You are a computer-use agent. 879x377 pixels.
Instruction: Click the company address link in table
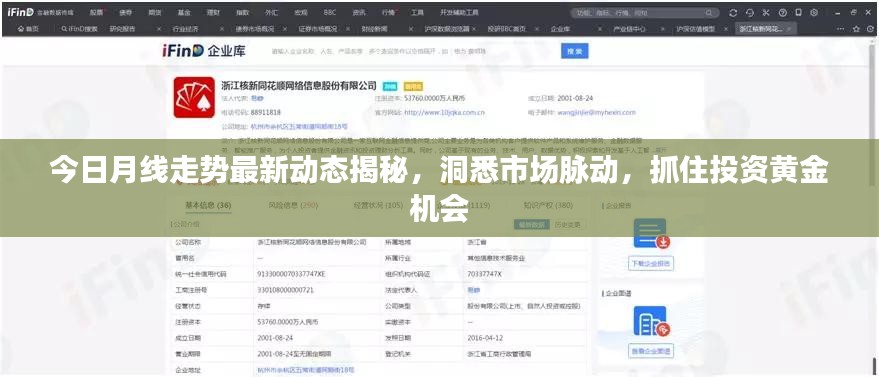(306, 370)
